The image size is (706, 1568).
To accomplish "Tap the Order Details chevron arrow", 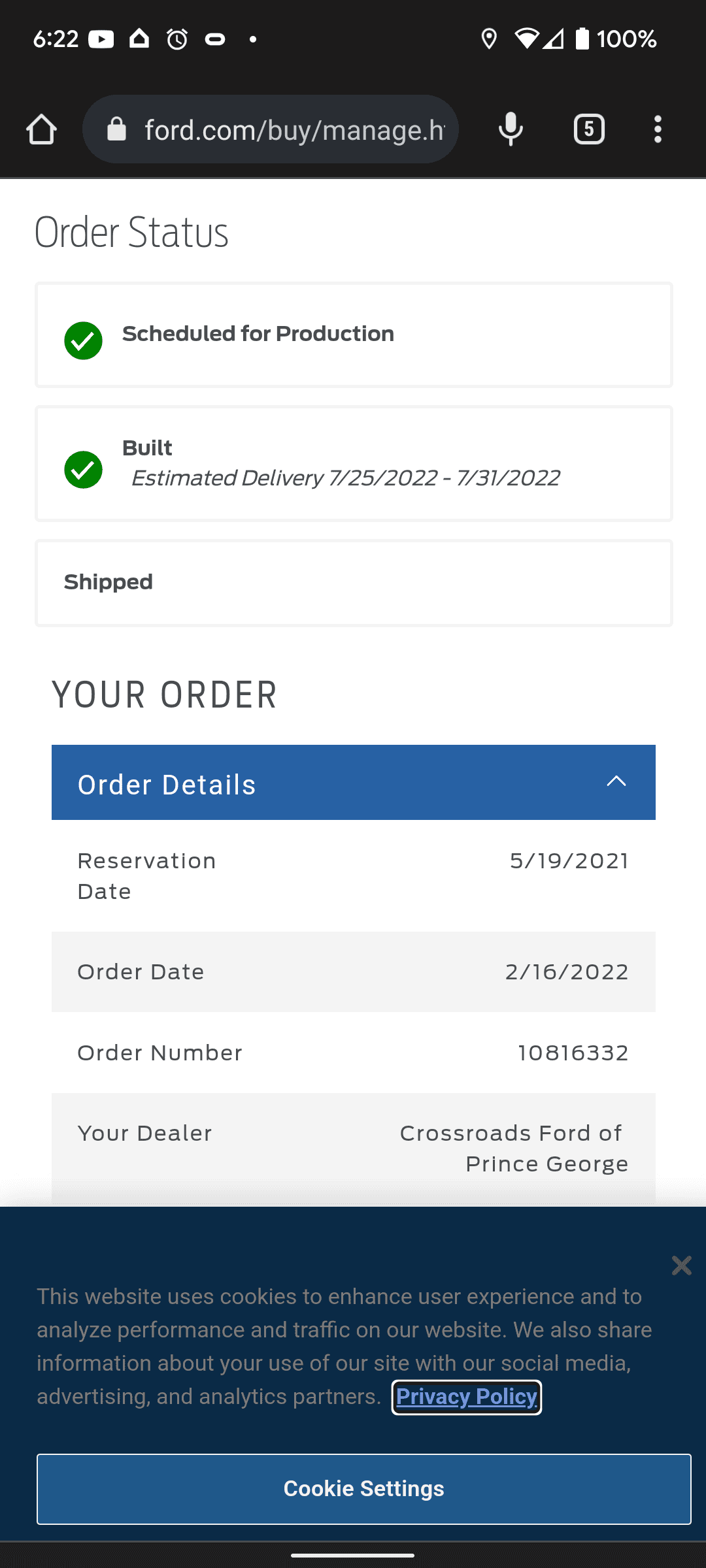I will tap(616, 781).
